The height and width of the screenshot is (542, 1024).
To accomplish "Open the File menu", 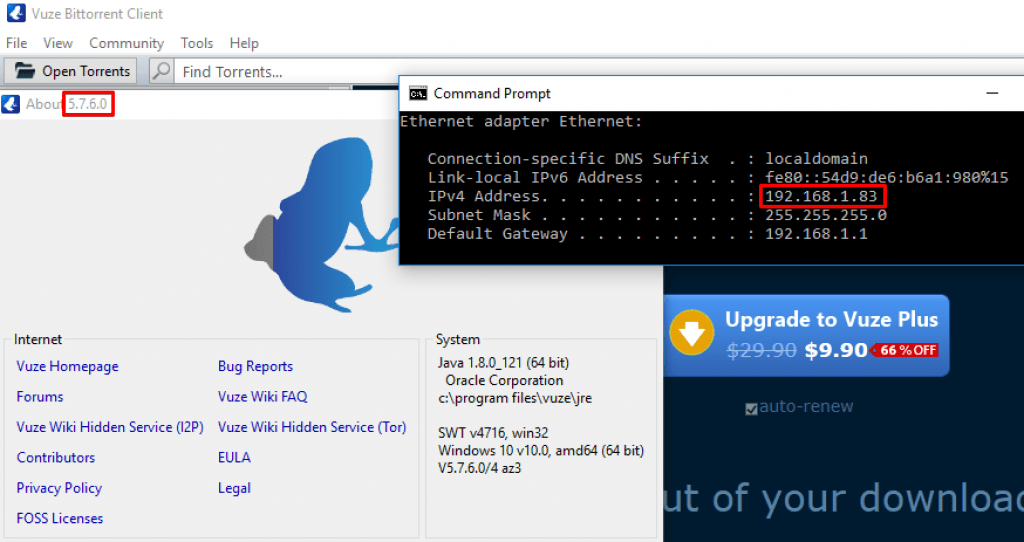I will pyautogui.click(x=16, y=43).
